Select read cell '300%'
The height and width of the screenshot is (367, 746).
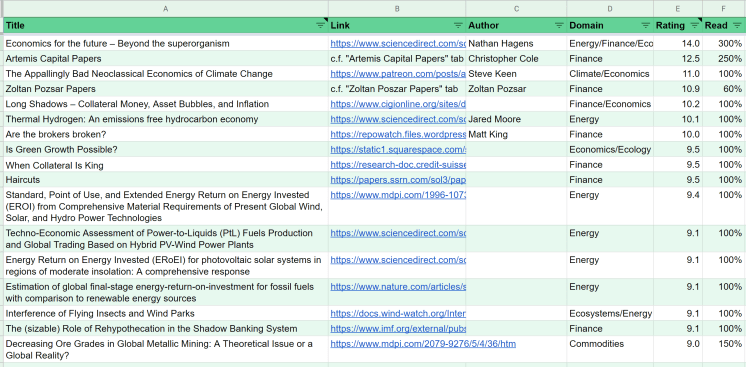pos(723,43)
